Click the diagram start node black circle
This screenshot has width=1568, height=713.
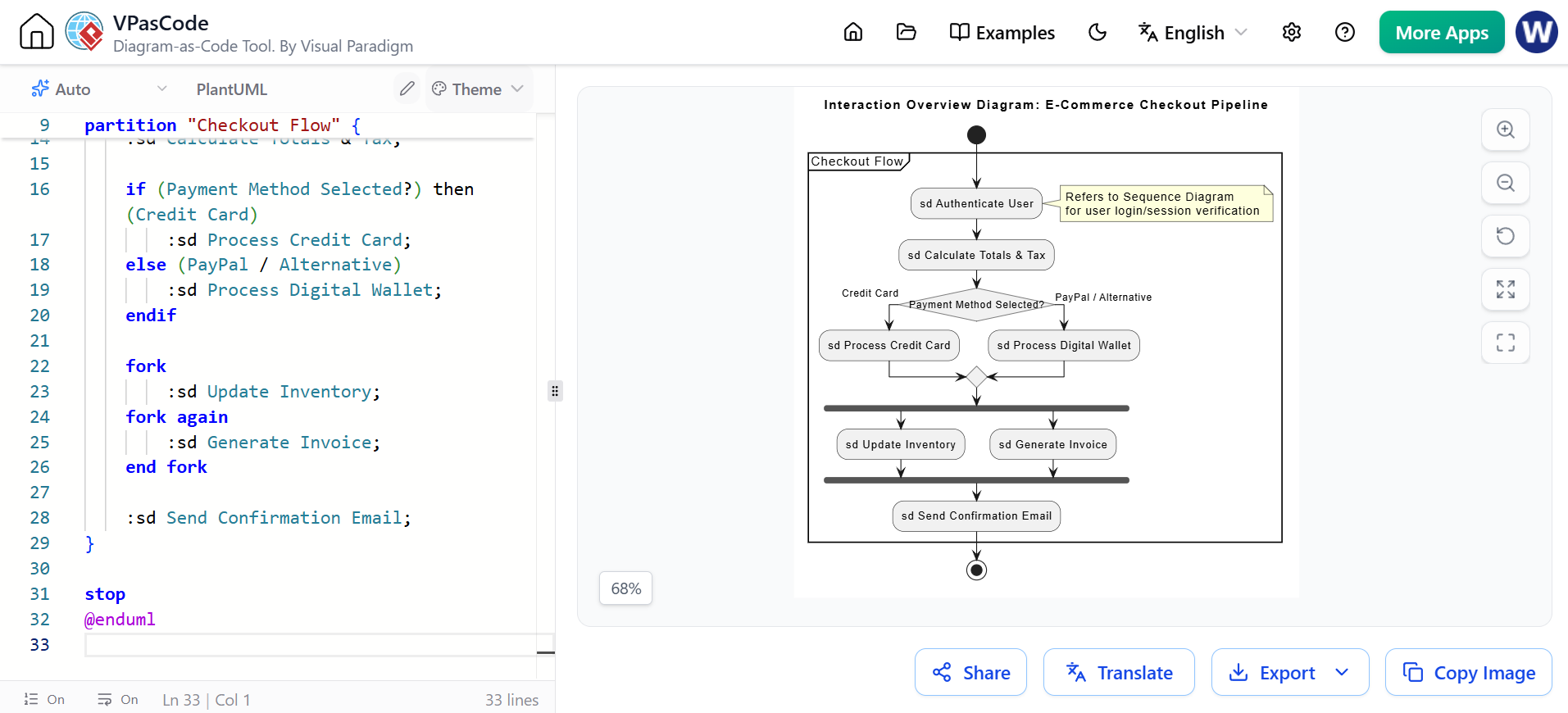tap(976, 135)
